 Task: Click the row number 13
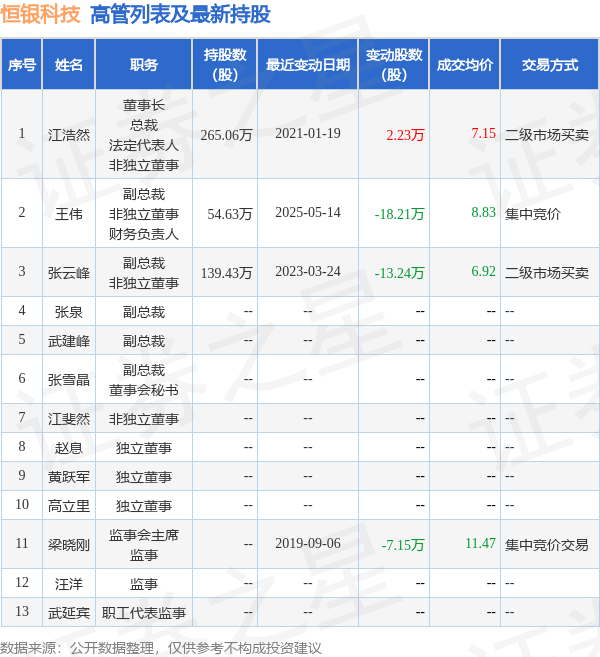[22, 611]
